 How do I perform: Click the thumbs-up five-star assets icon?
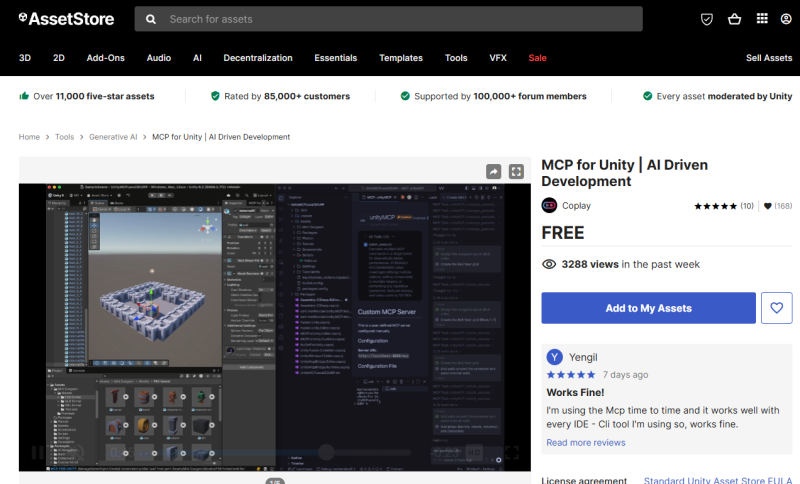[x=24, y=96]
